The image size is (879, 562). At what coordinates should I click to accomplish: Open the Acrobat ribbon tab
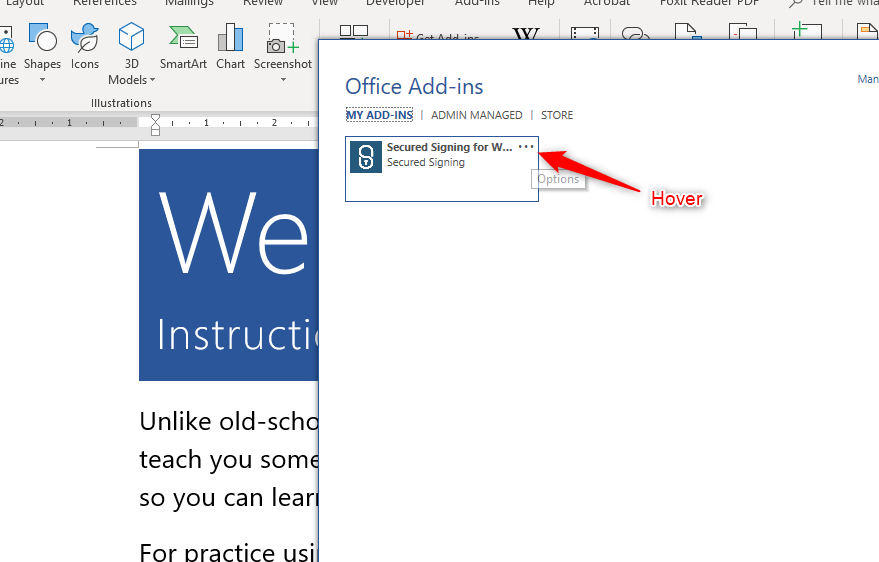pyautogui.click(x=607, y=3)
